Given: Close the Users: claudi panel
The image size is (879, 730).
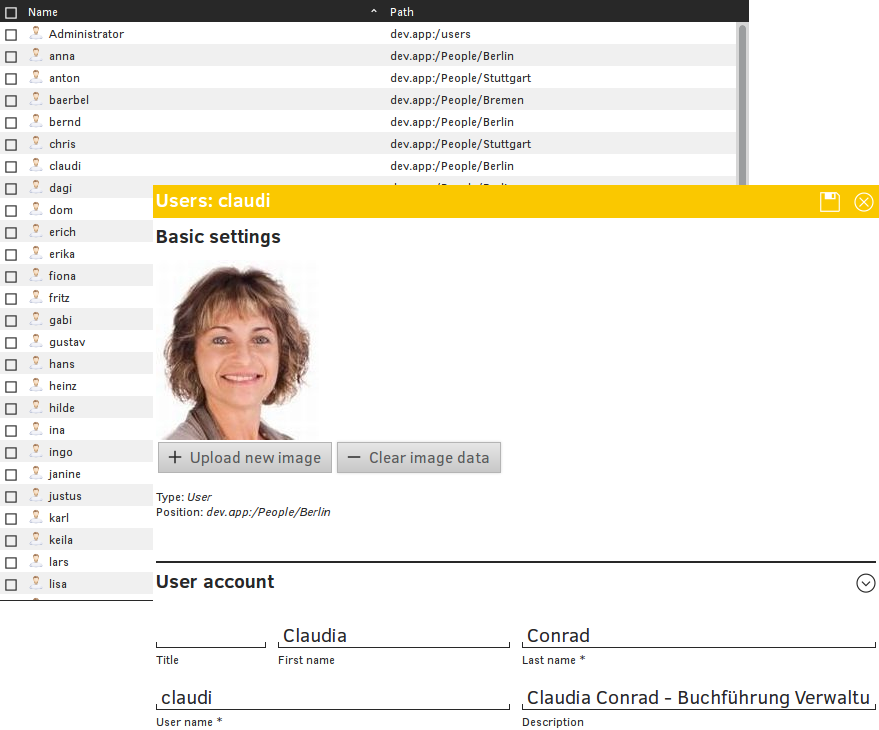Looking at the screenshot, I should [864, 202].
